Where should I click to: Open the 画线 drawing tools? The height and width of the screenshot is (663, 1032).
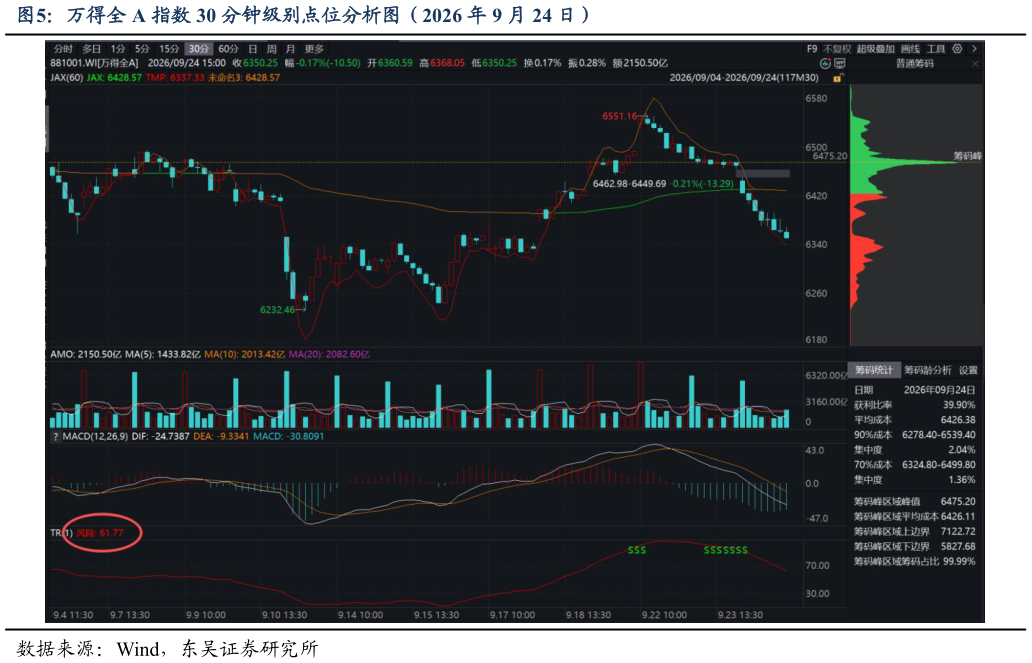pos(910,49)
